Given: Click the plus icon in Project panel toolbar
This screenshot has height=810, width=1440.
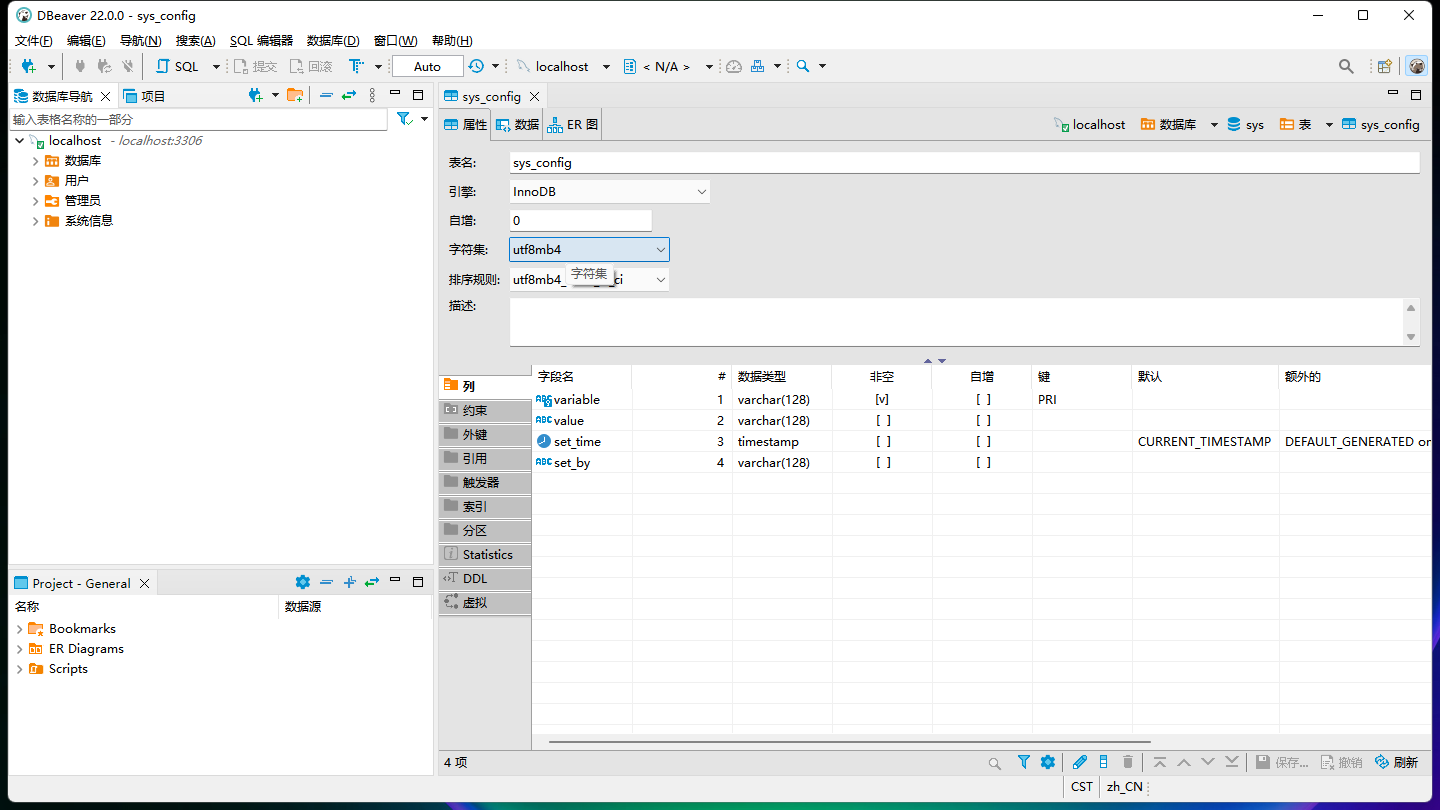Looking at the screenshot, I should pyautogui.click(x=350, y=582).
